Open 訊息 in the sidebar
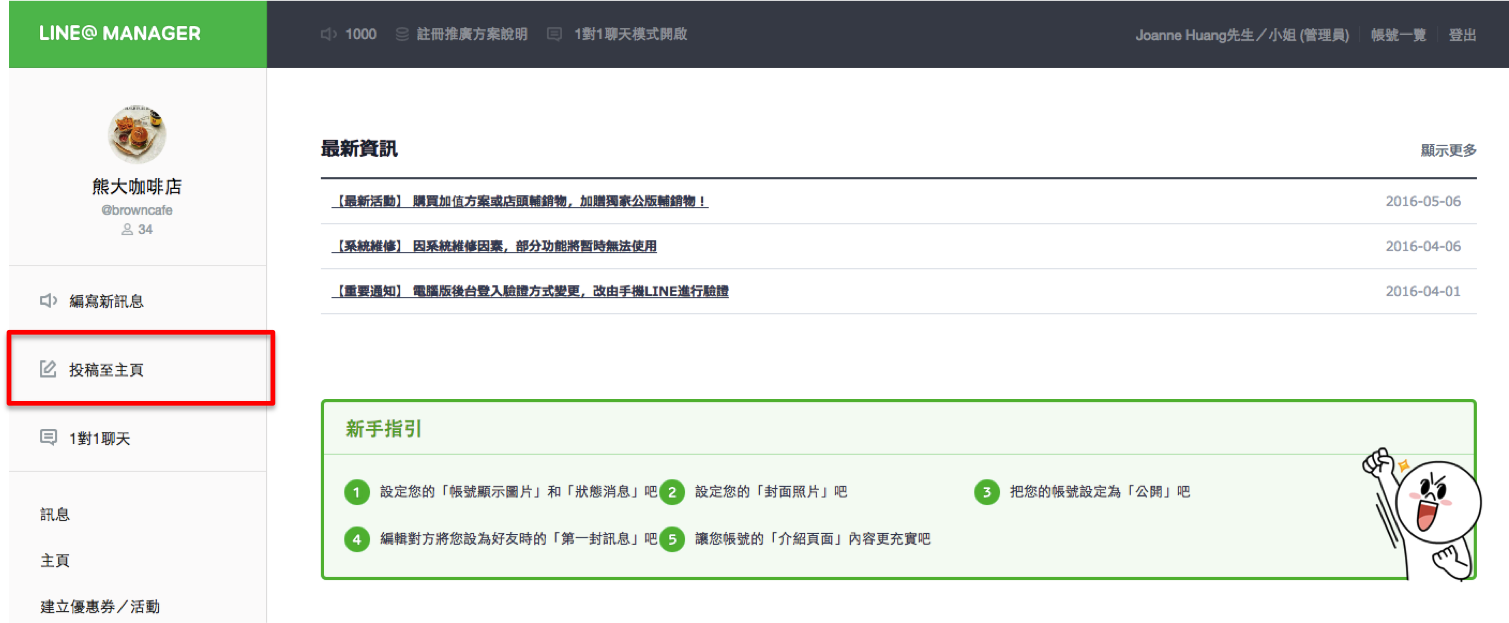This screenshot has height=623, width=1509. click(x=55, y=515)
